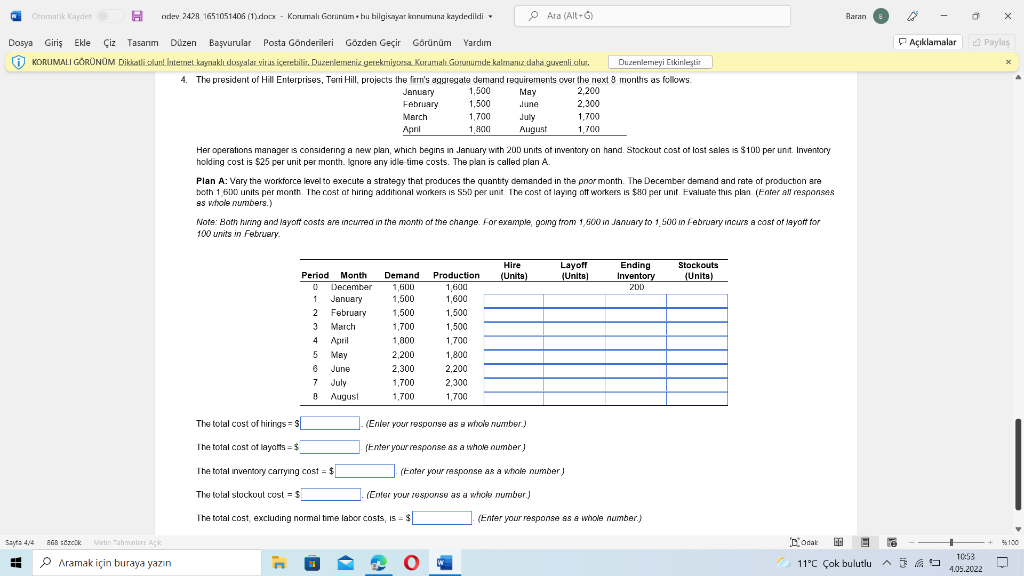Switch to Print Layout view icon
Viewport: 1024px width, 576px height.
tap(865, 542)
